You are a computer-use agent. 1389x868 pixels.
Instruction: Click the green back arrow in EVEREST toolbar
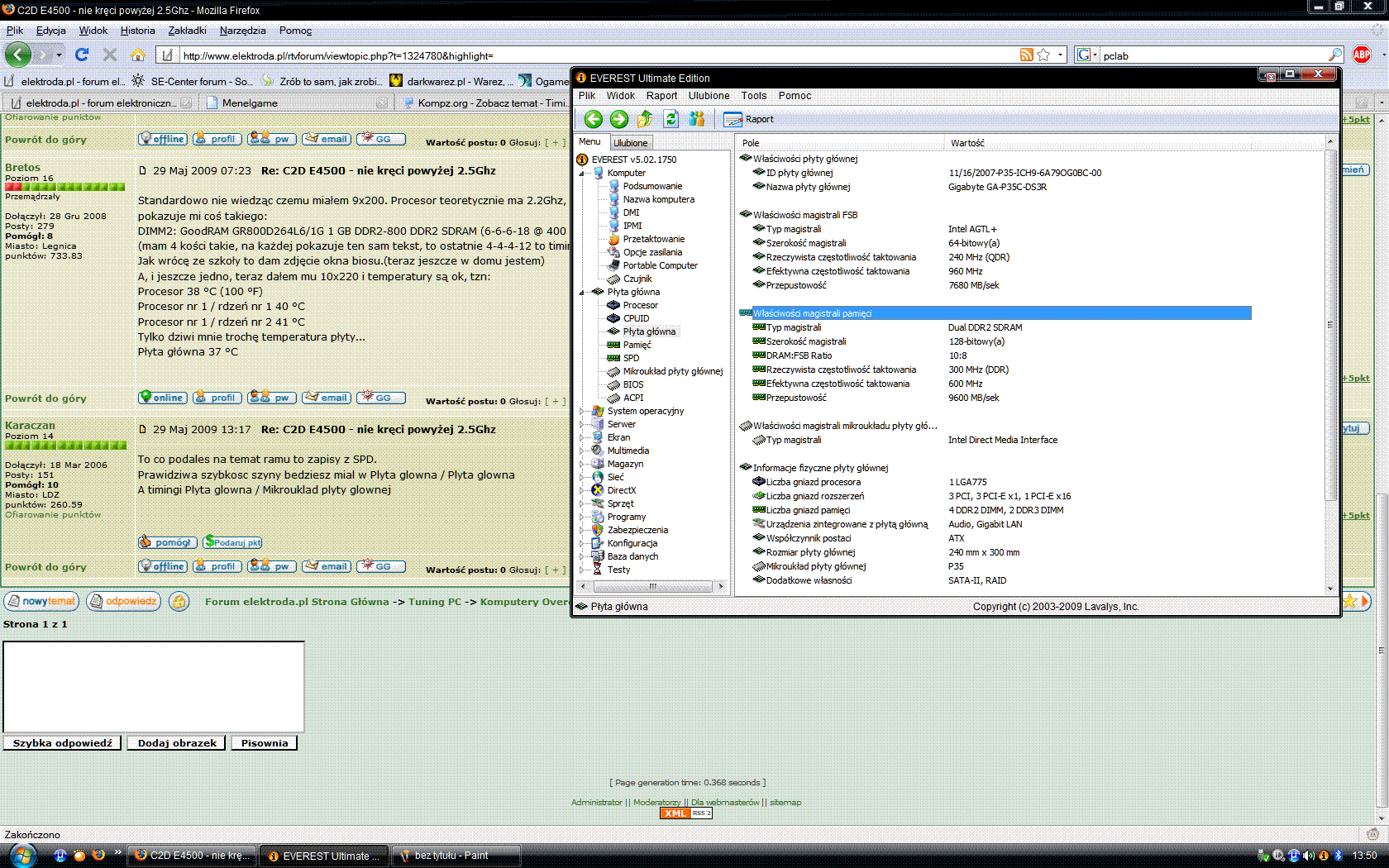pyautogui.click(x=593, y=119)
